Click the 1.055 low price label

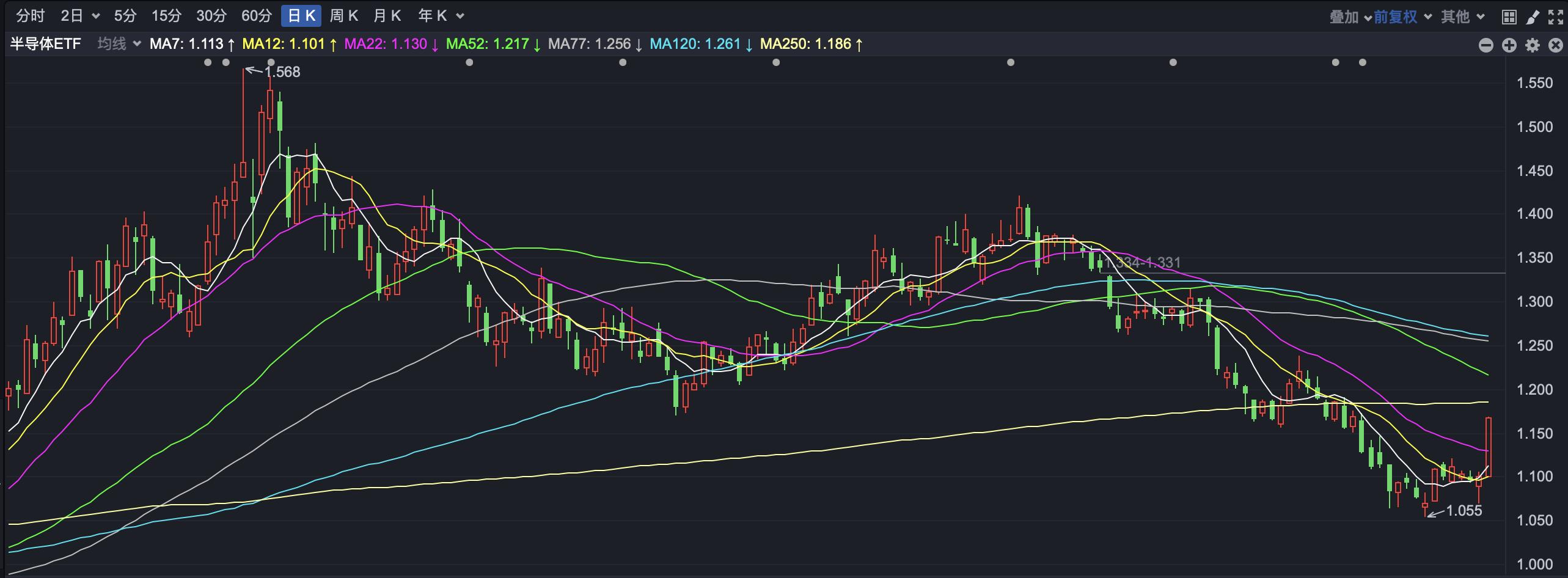pos(1464,511)
